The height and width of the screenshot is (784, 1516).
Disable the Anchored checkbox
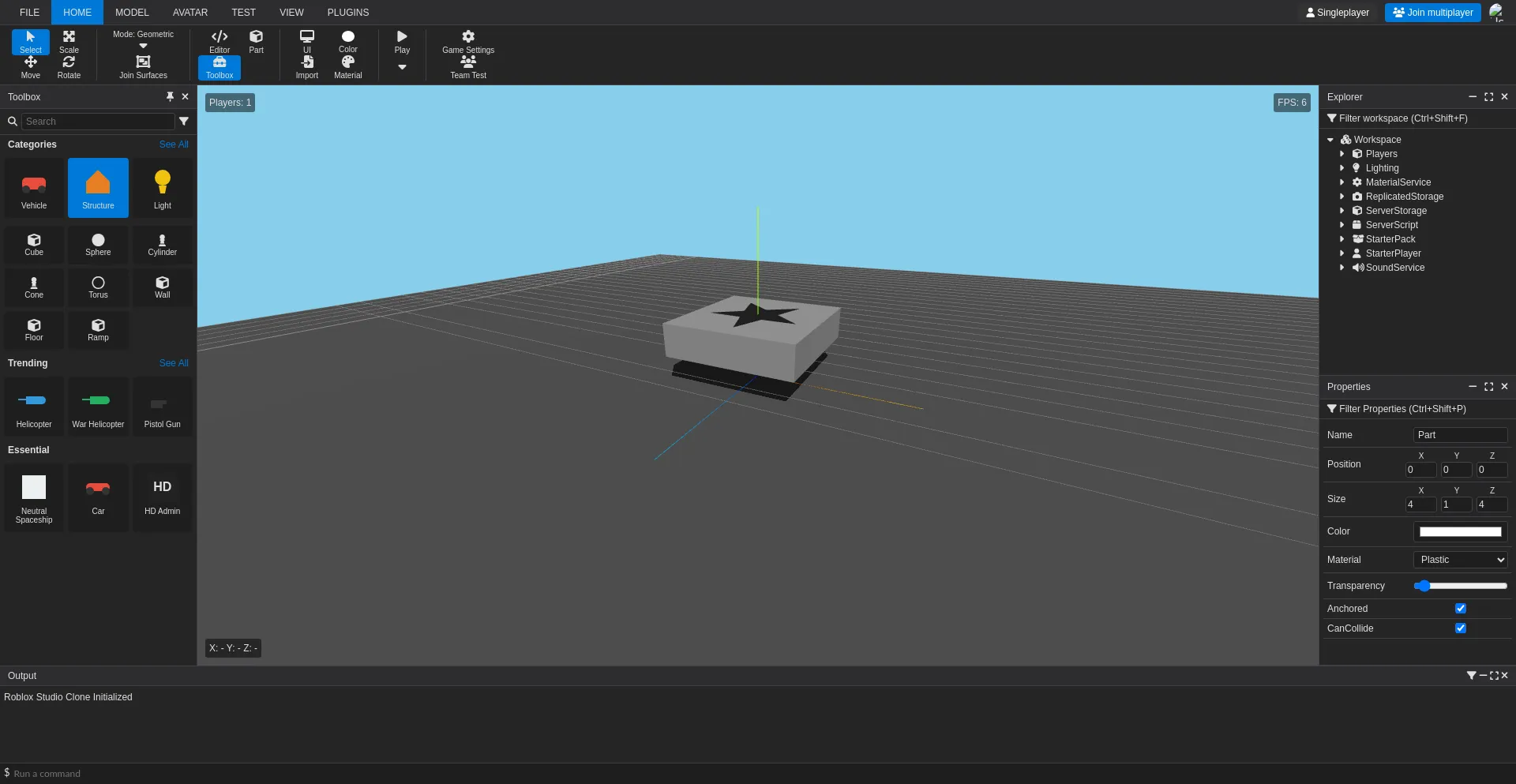1462,608
